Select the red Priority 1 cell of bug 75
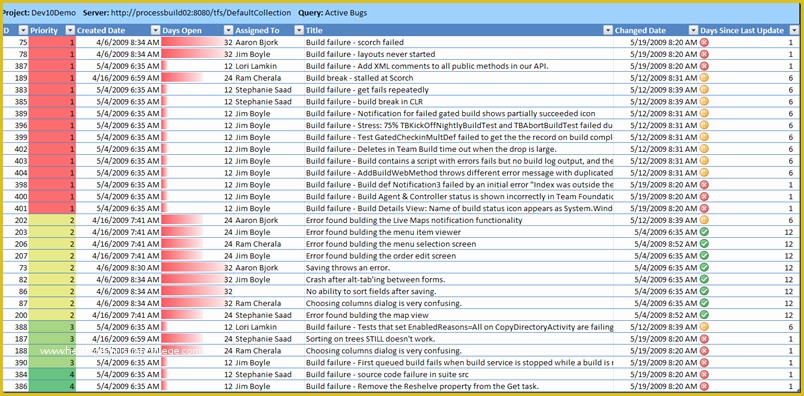The width and height of the screenshot is (804, 396). (x=52, y=43)
